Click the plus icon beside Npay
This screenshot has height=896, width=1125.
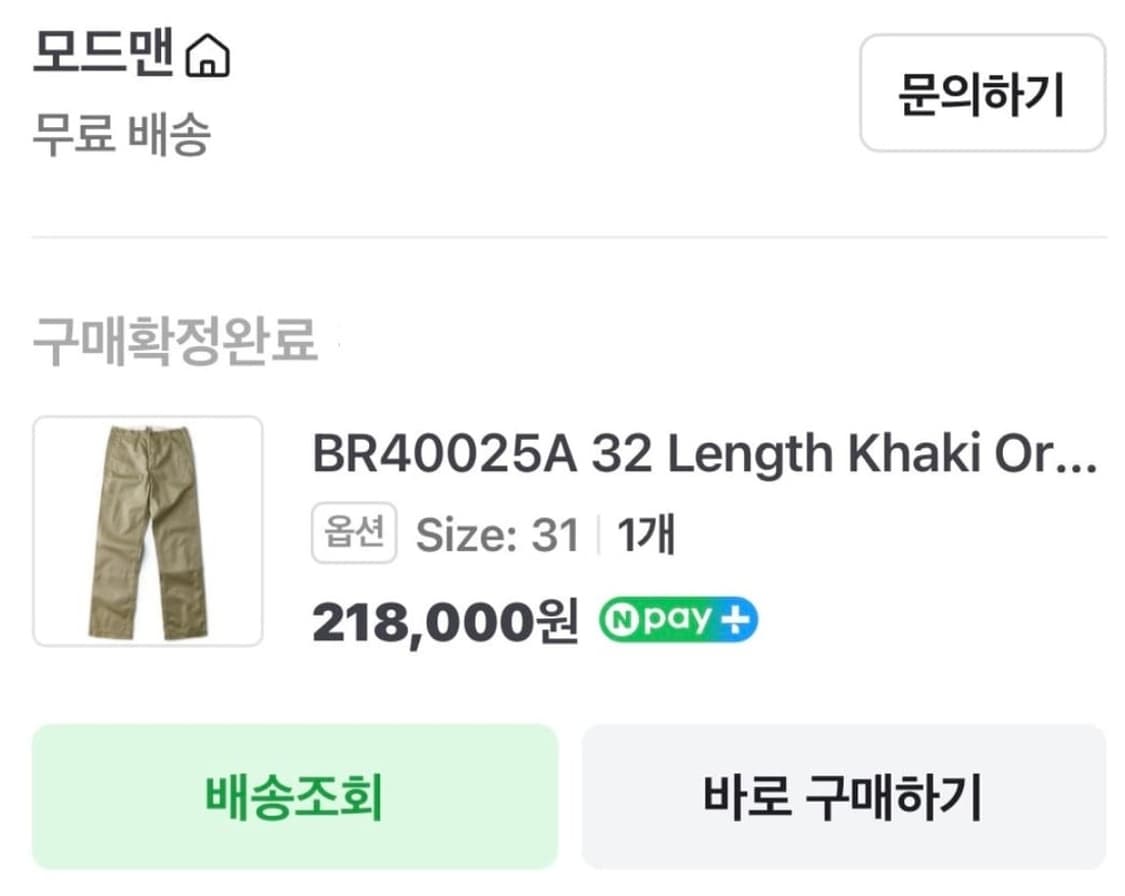pyautogui.click(x=735, y=620)
